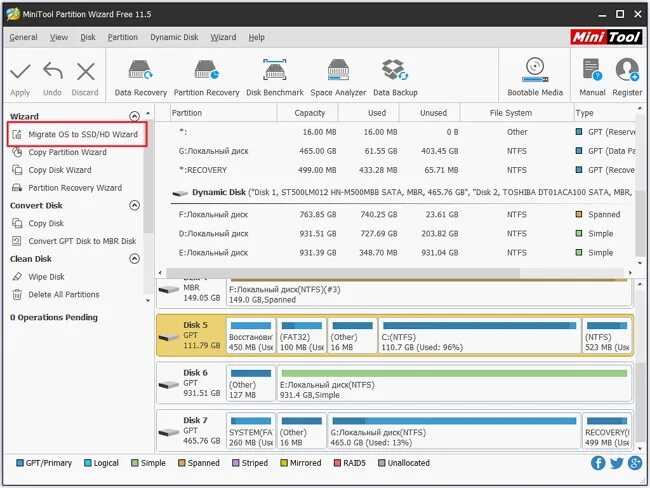Open the Data Recovery tool
The height and width of the screenshot is (488, 650).
click(141, 78)
